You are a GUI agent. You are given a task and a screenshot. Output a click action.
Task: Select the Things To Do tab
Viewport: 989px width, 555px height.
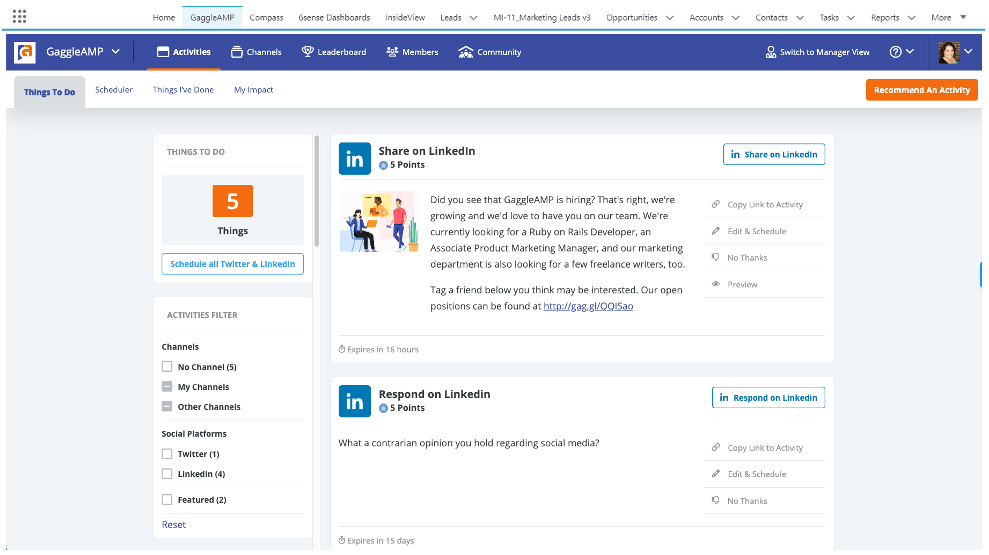click(x=49, y=92)
